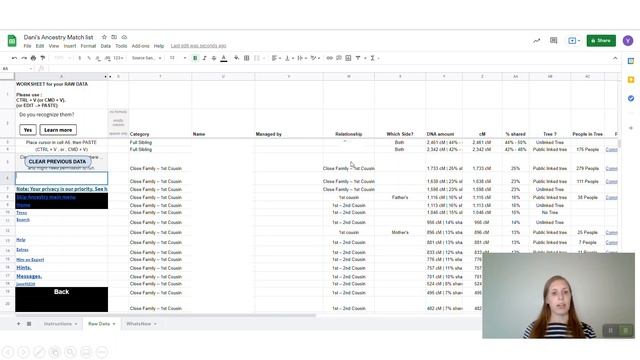The width and height of the screenshot is (640, 360).
Task: Open the Google account avatar
Action: (x=628, y=40)
